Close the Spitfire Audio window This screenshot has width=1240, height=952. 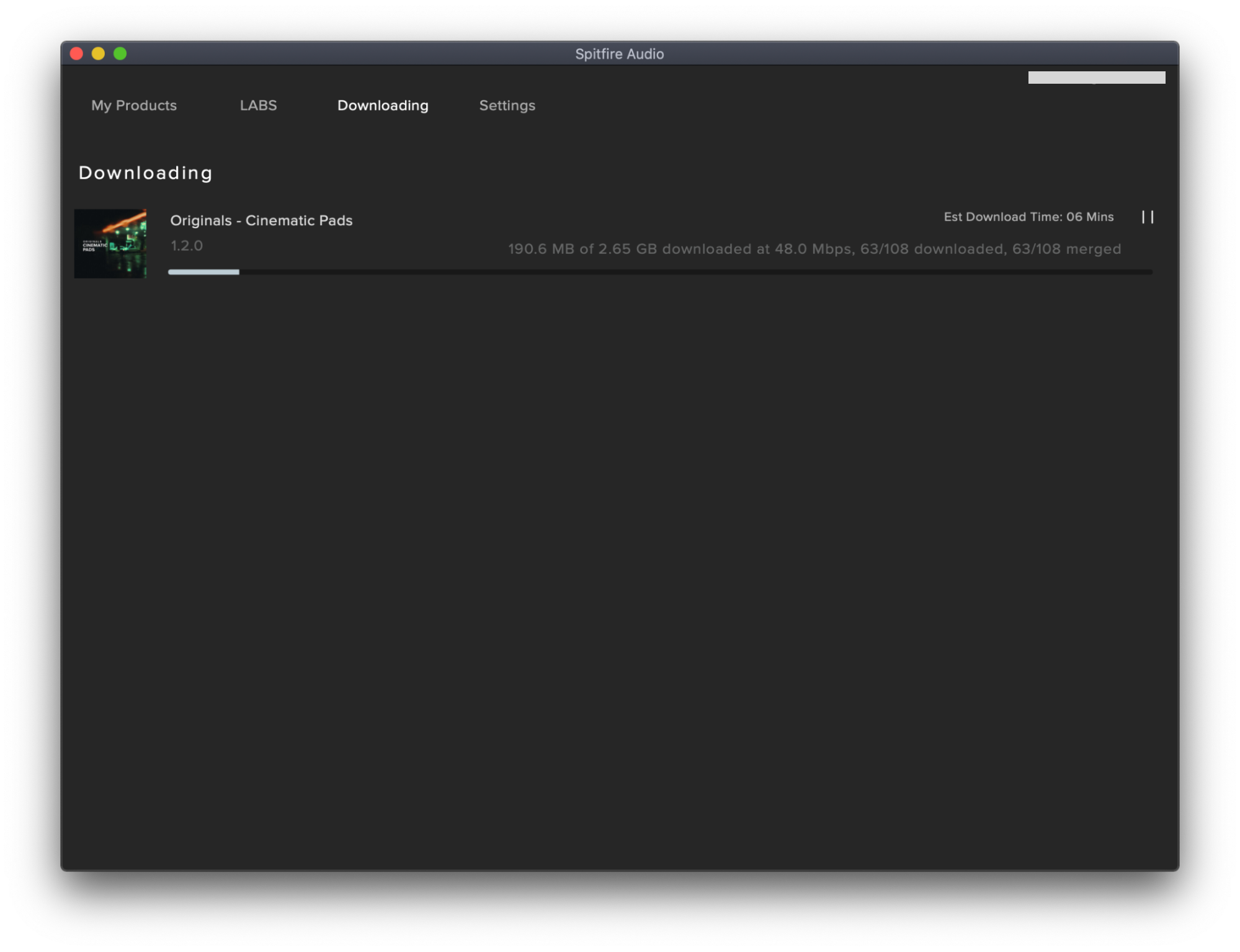click(77, 54)
